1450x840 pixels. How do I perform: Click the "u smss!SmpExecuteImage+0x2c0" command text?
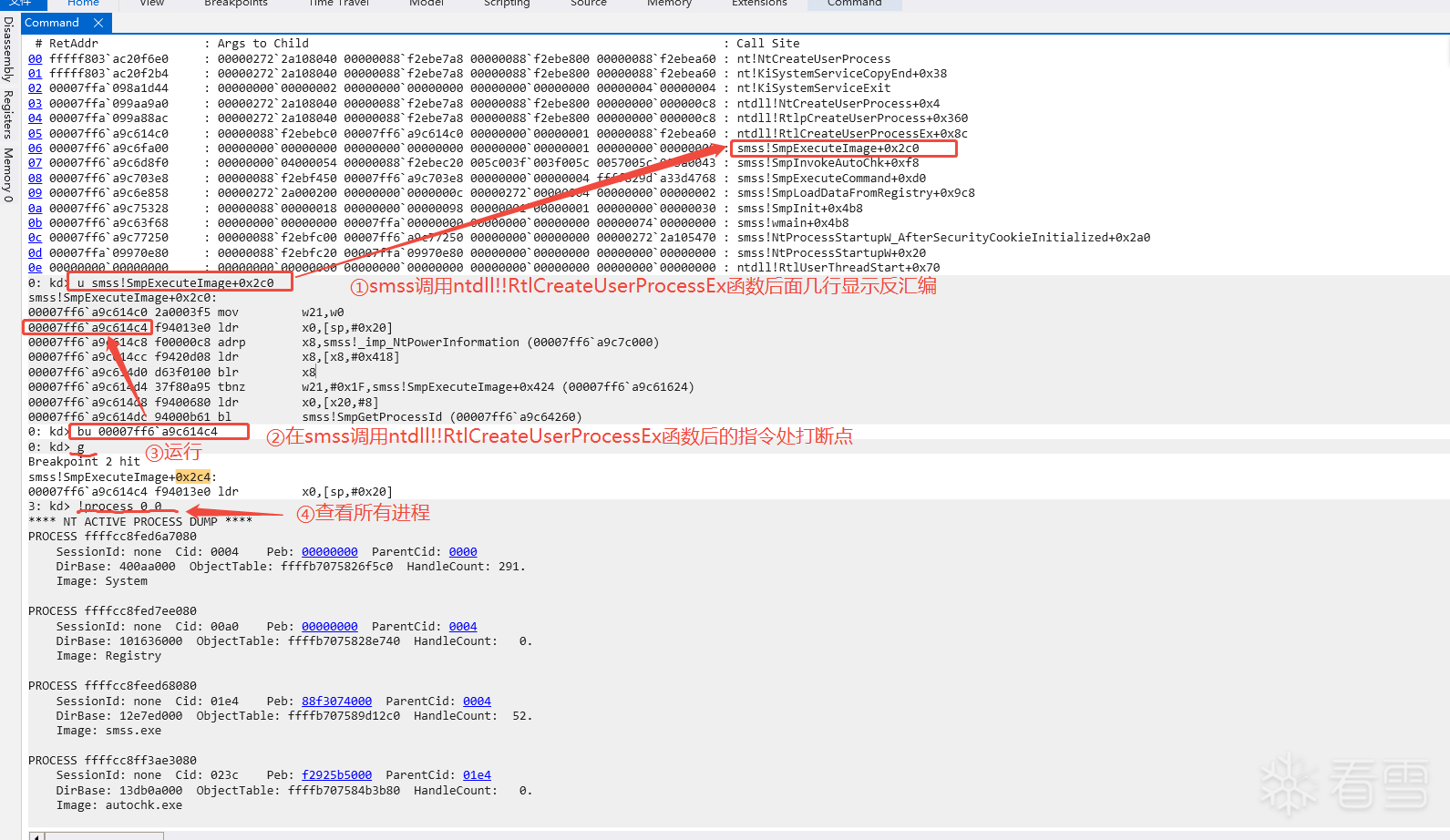point(175,283)
